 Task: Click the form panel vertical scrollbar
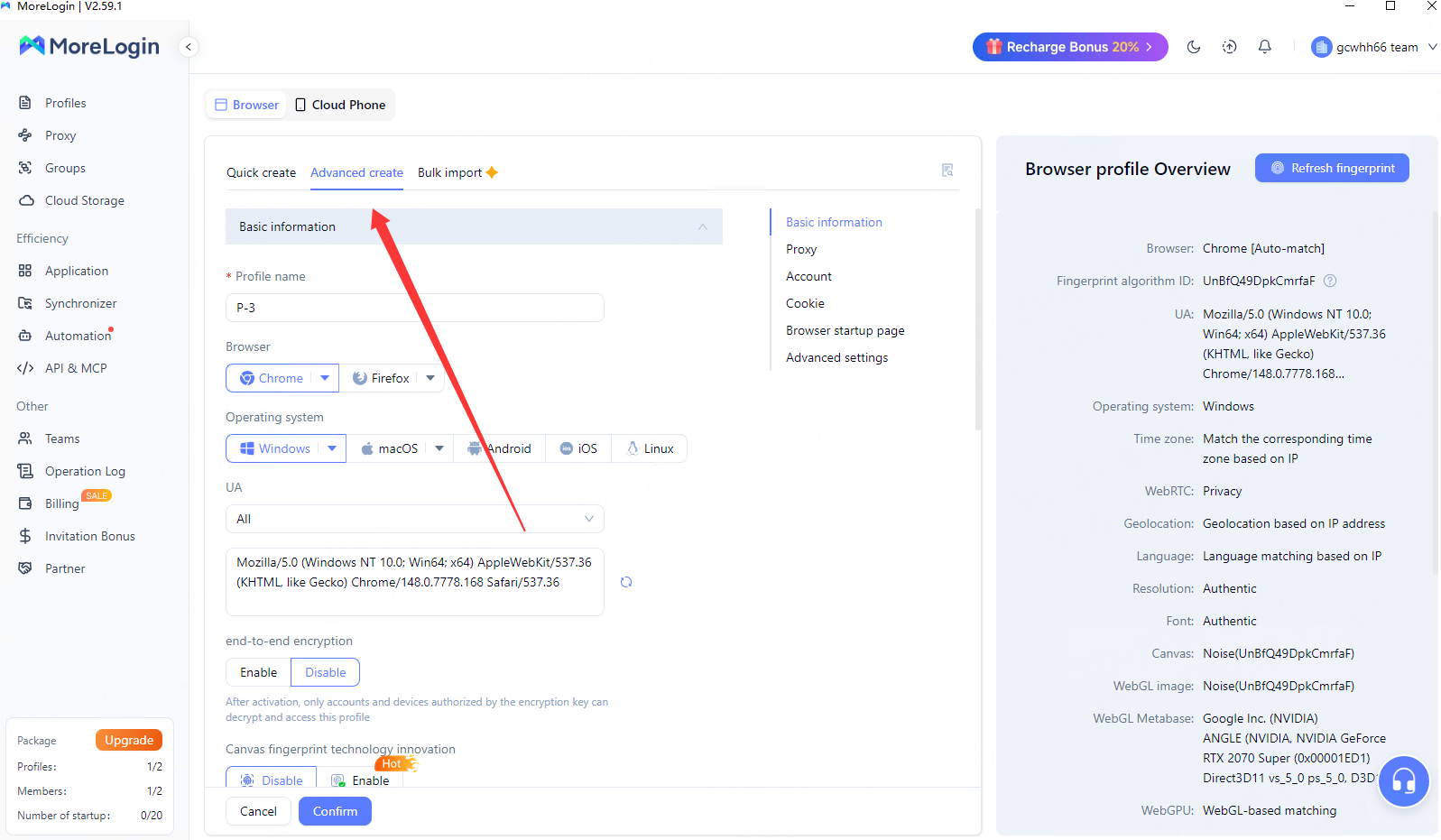pos(978,318)
